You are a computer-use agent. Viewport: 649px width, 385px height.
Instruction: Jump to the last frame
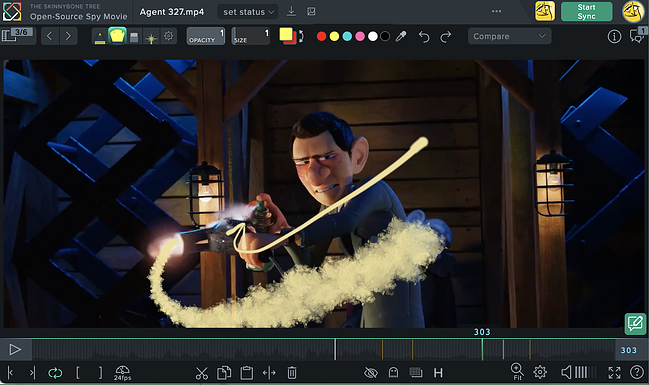pos(32,373)
